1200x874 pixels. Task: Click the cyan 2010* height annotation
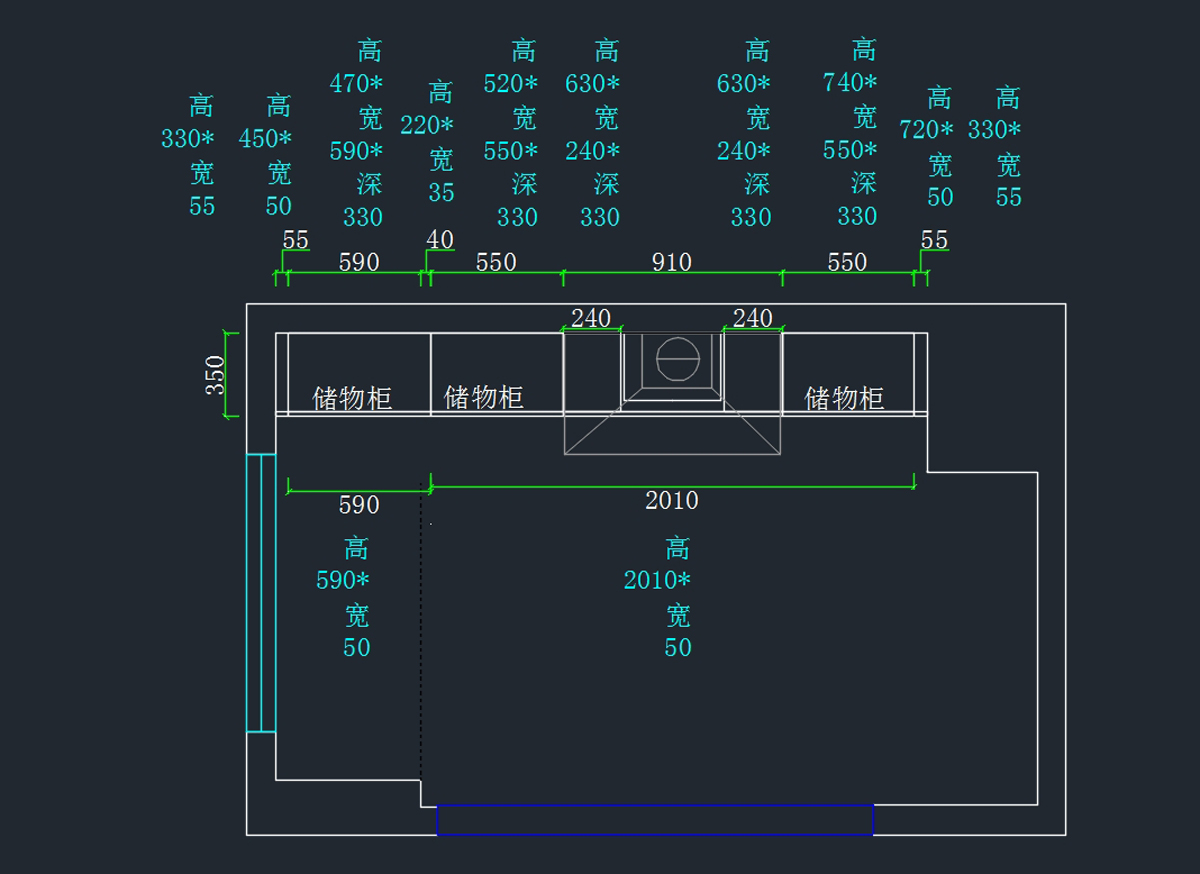(657, 580)
